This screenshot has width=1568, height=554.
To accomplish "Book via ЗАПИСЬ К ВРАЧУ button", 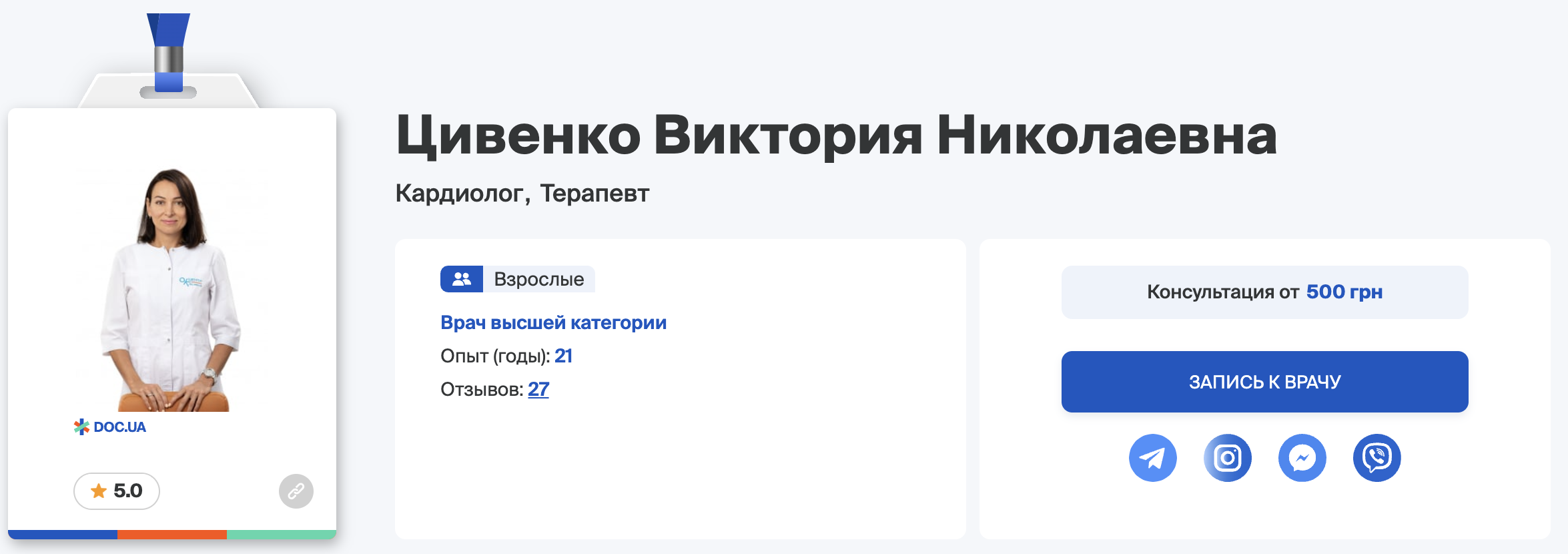I will (x=1264, y=382).
